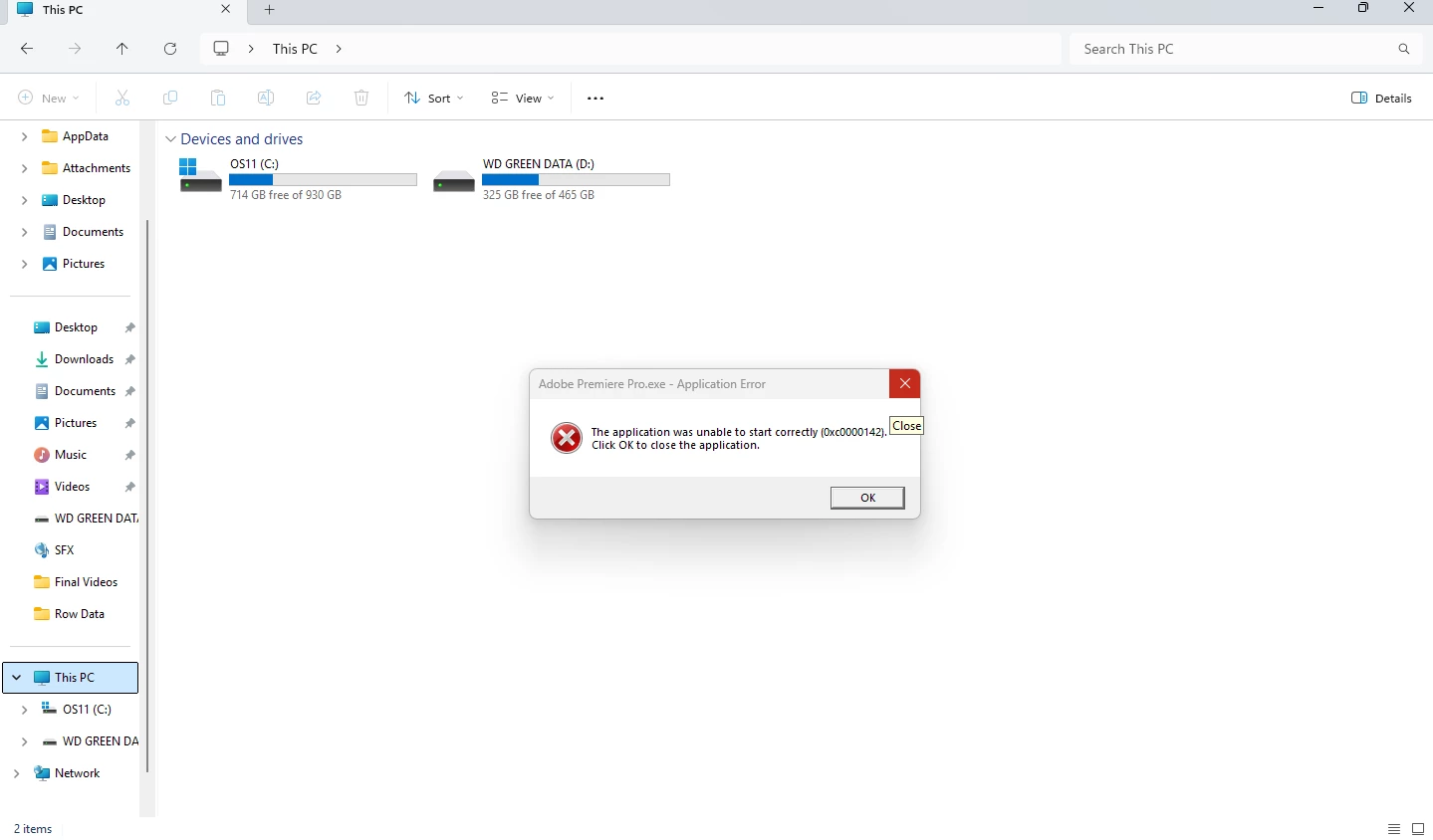Open the Sort dropdown
This screenshot has width=1433, height=840.
[434, 98]
